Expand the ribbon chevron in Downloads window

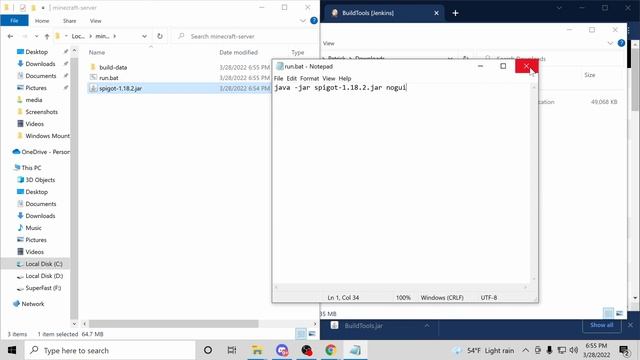[610, 43]
